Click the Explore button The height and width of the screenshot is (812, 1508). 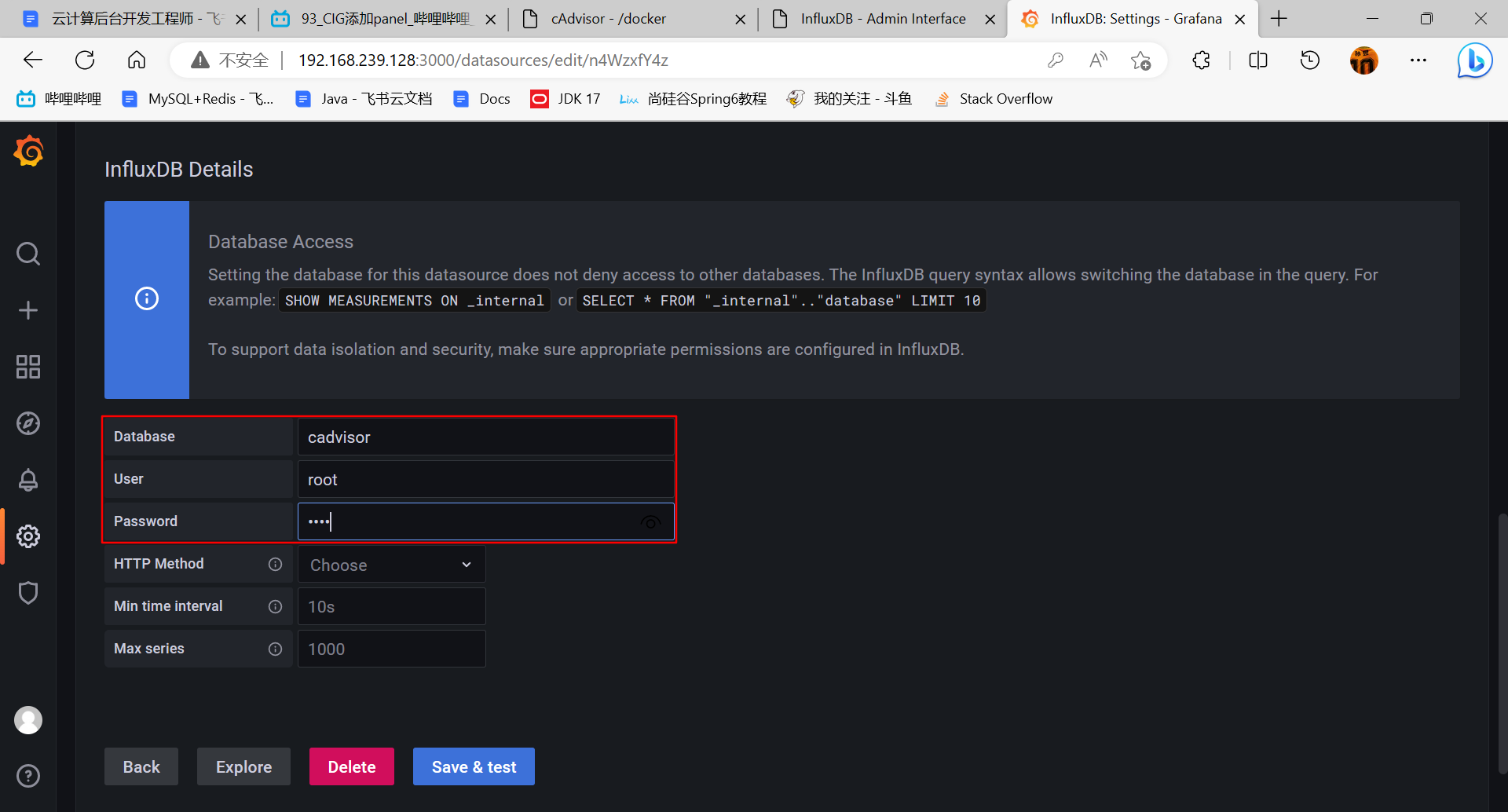[x=243, y=766]
